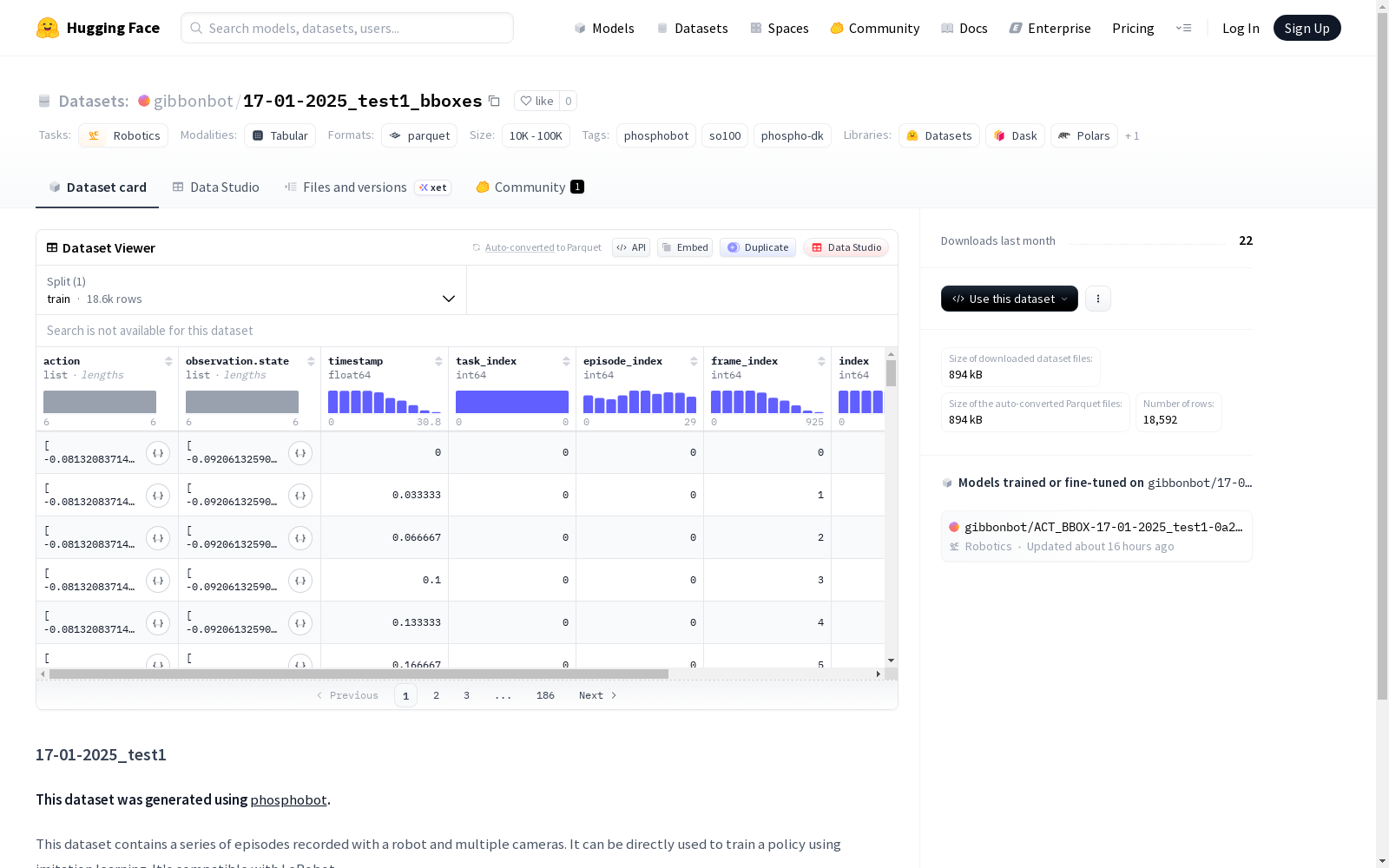Copy the dataset name with the copy icon
This screenshot has height=868, width=1389.
pos(494,101)
